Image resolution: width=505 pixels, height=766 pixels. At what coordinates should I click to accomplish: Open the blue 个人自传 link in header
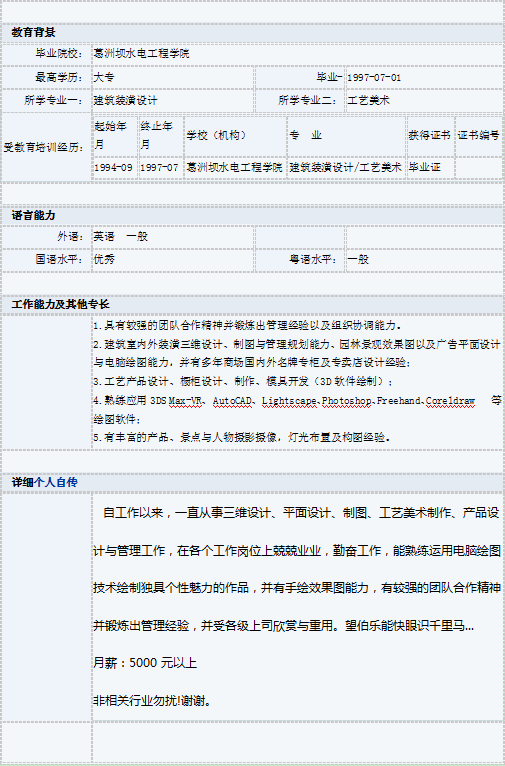tap(56, 483)
